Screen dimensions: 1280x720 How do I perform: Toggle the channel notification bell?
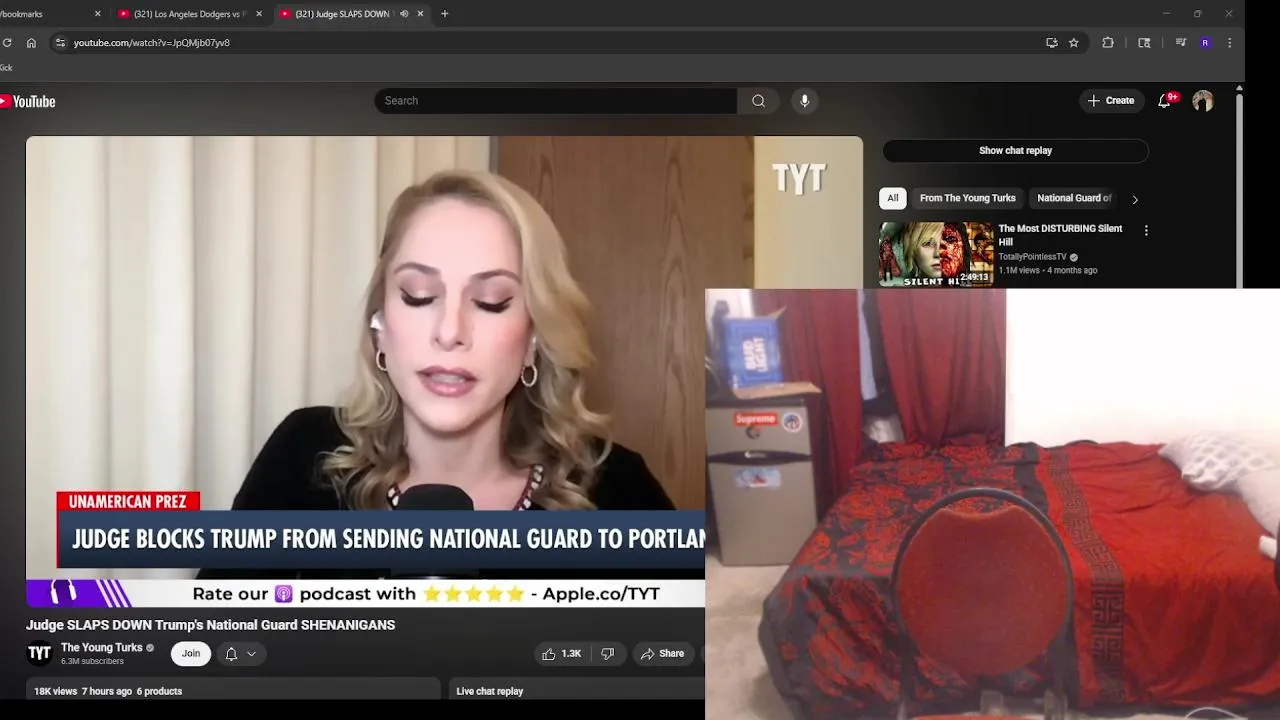(231, 654)
